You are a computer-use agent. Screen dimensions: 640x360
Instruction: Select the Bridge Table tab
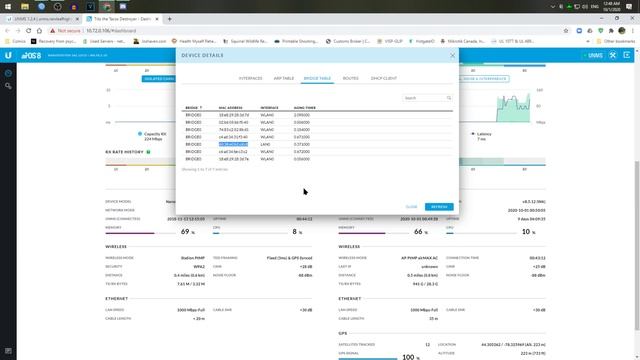click(x=317, y=78)
